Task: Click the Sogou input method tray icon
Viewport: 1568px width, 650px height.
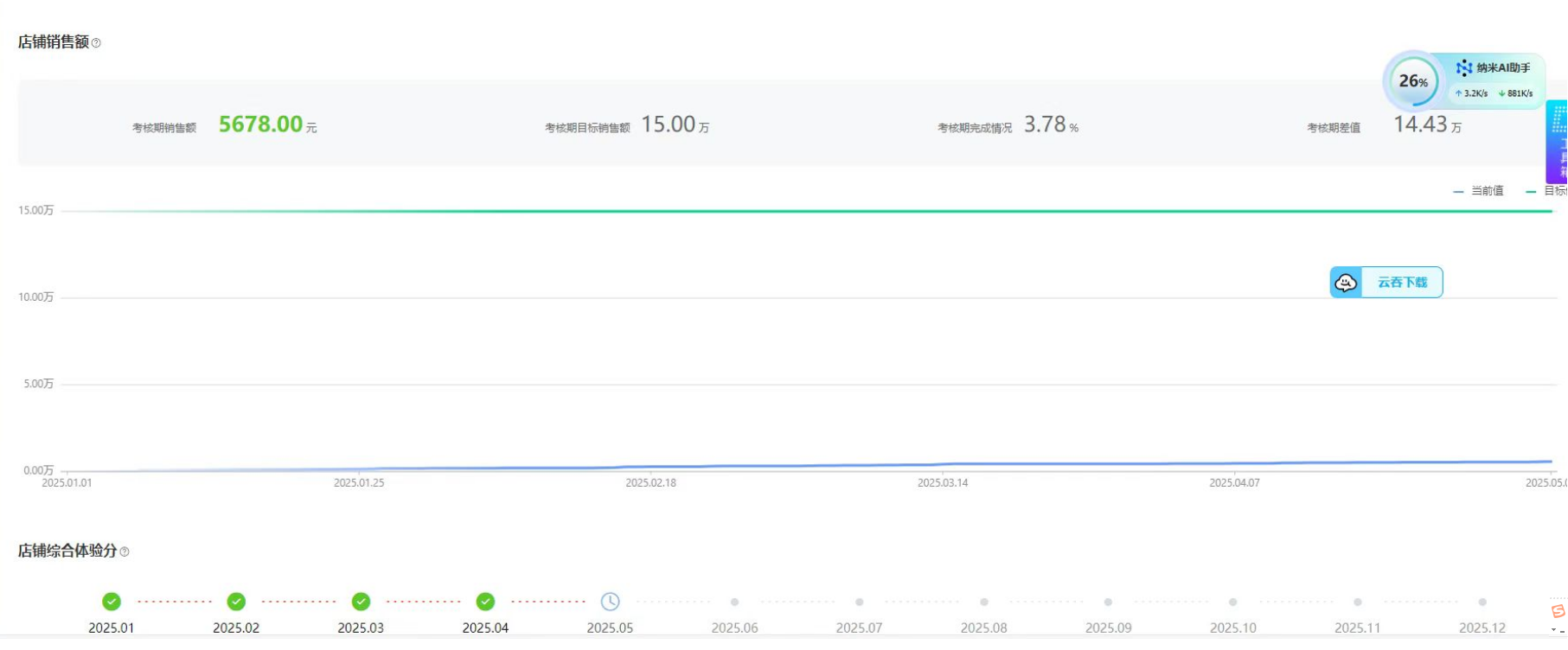Action: click(1558, 612)
